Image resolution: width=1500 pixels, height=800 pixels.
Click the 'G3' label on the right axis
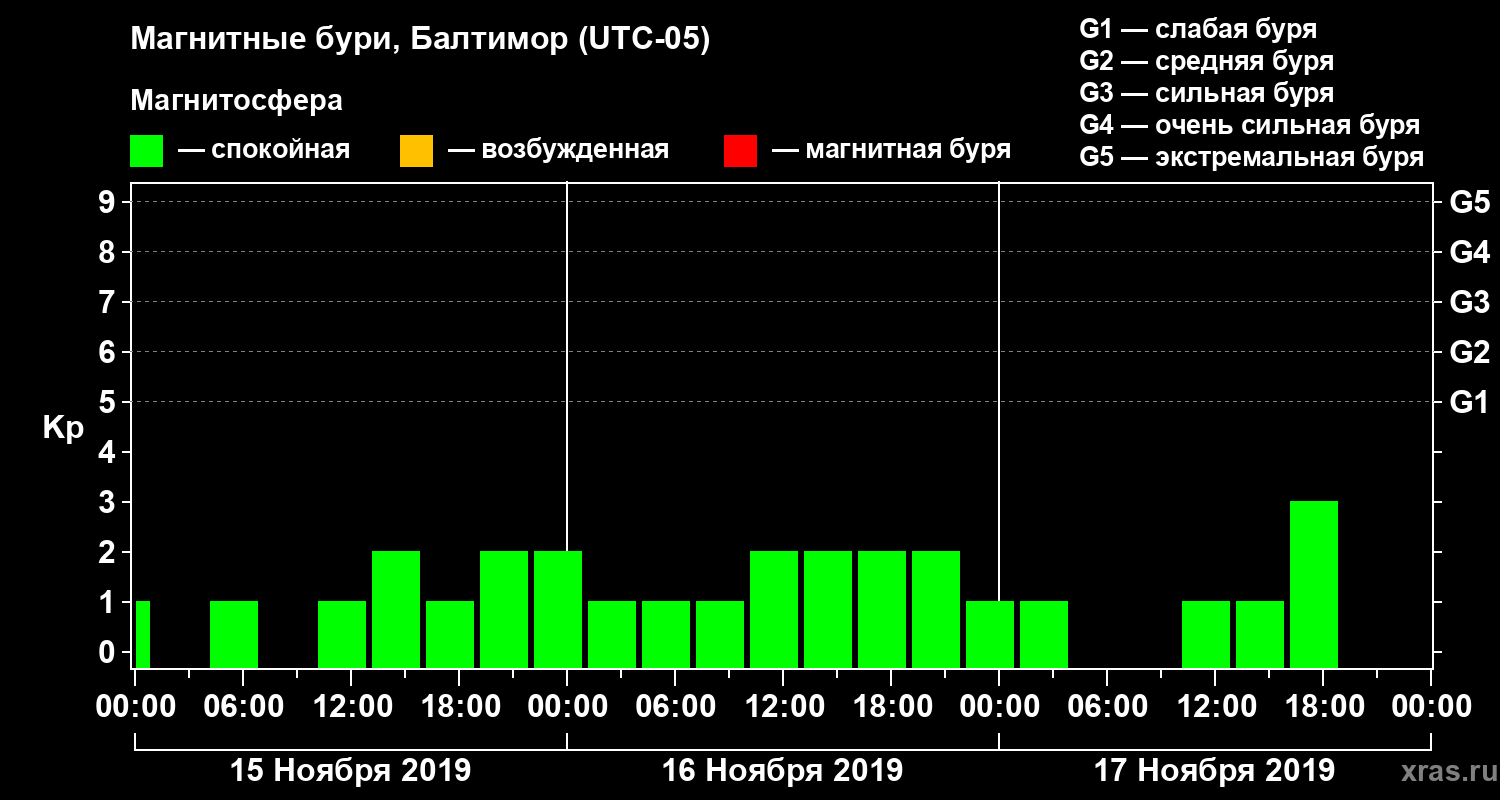coord(1469,302)
